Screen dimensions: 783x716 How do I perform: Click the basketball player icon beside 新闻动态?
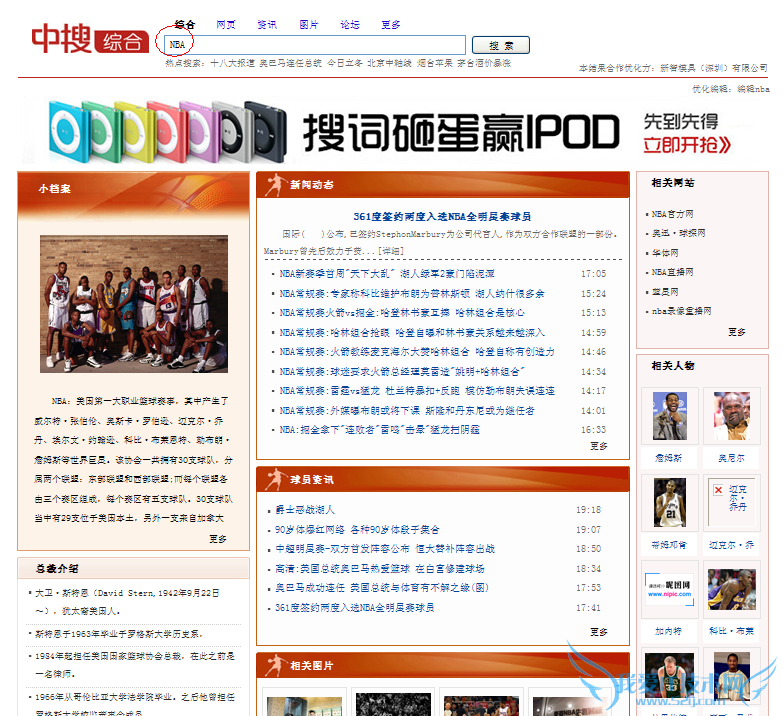tap(274, 184)
